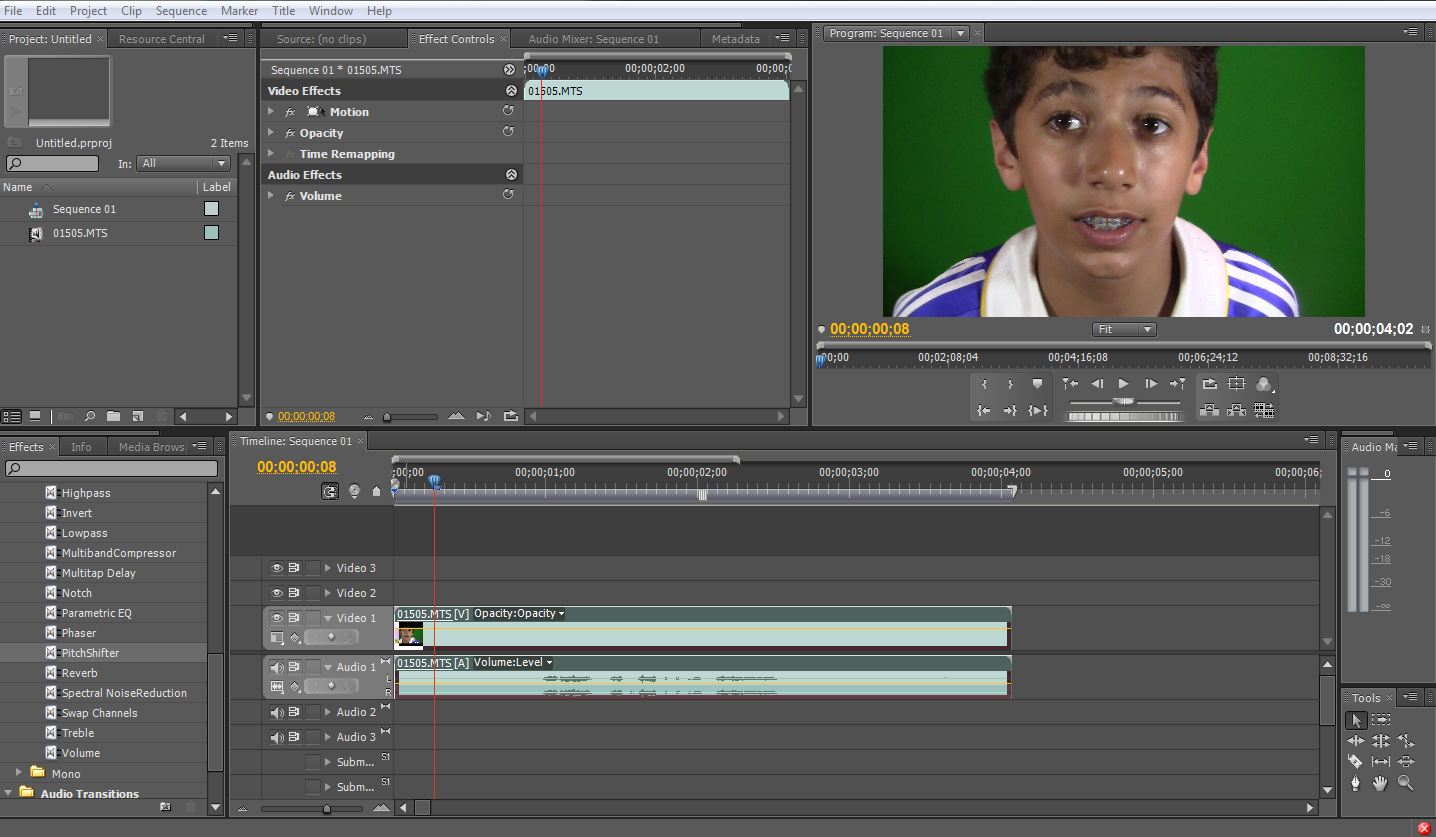Hide the Video 1 track output
The image size is (1436, 837).
tap(277, 617)
